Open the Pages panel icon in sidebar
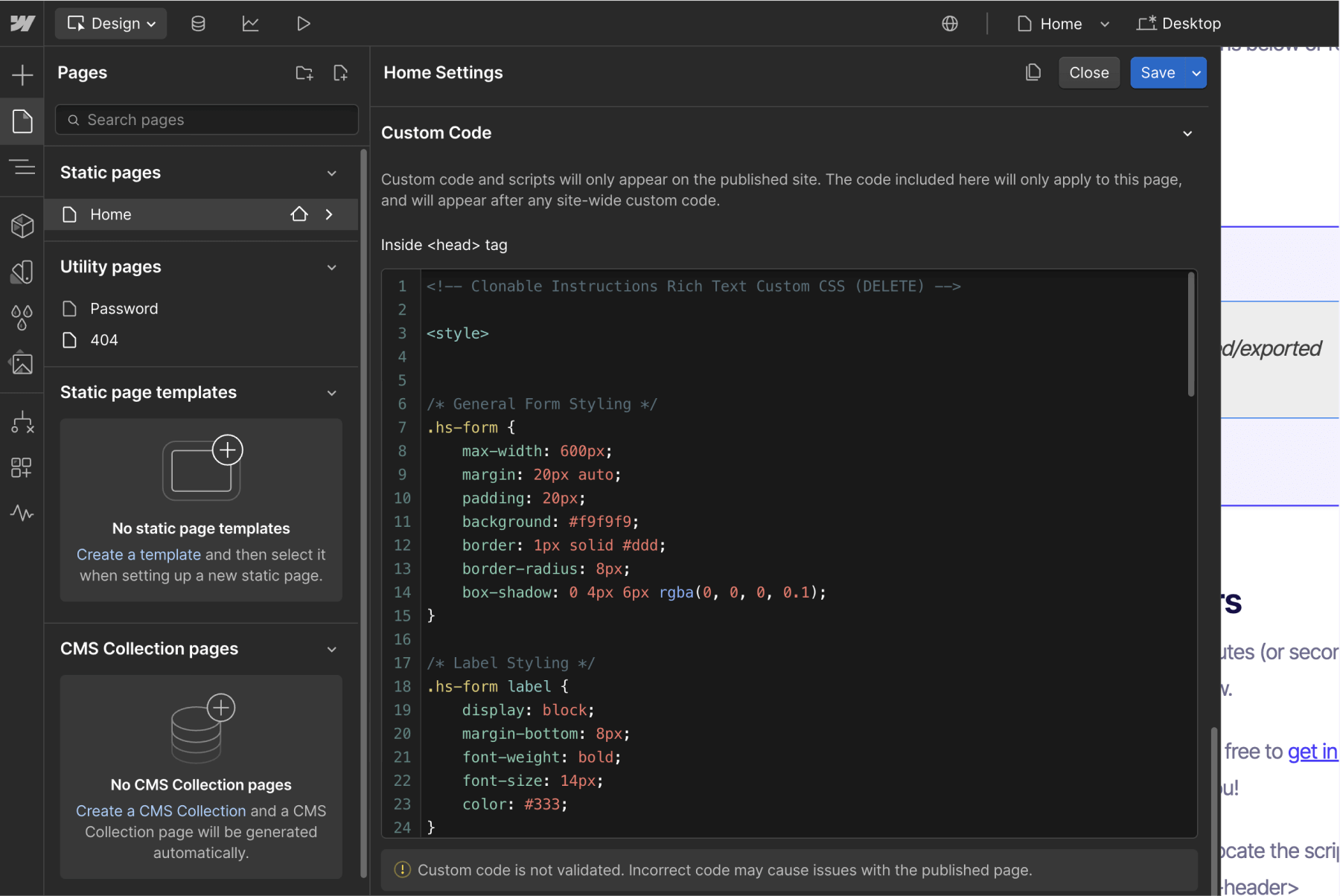The image size is (1340, 896). [22, 121]
